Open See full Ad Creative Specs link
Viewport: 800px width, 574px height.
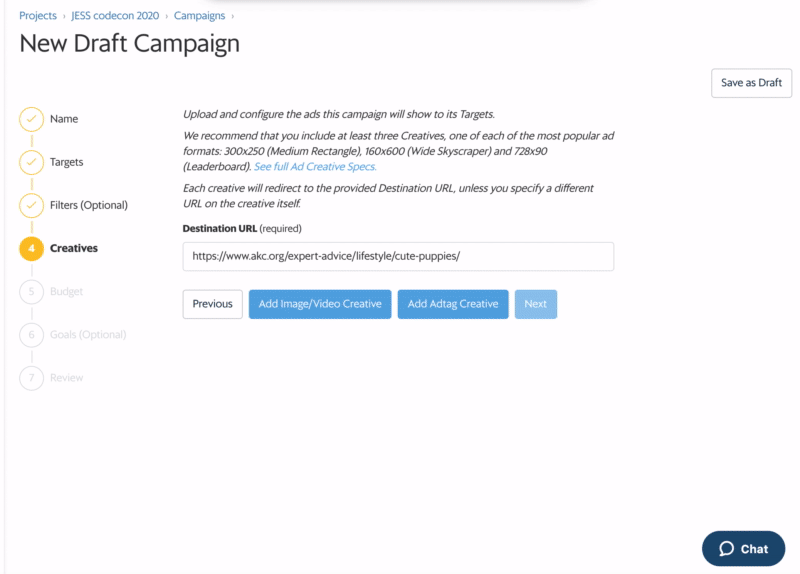[315, 167]
